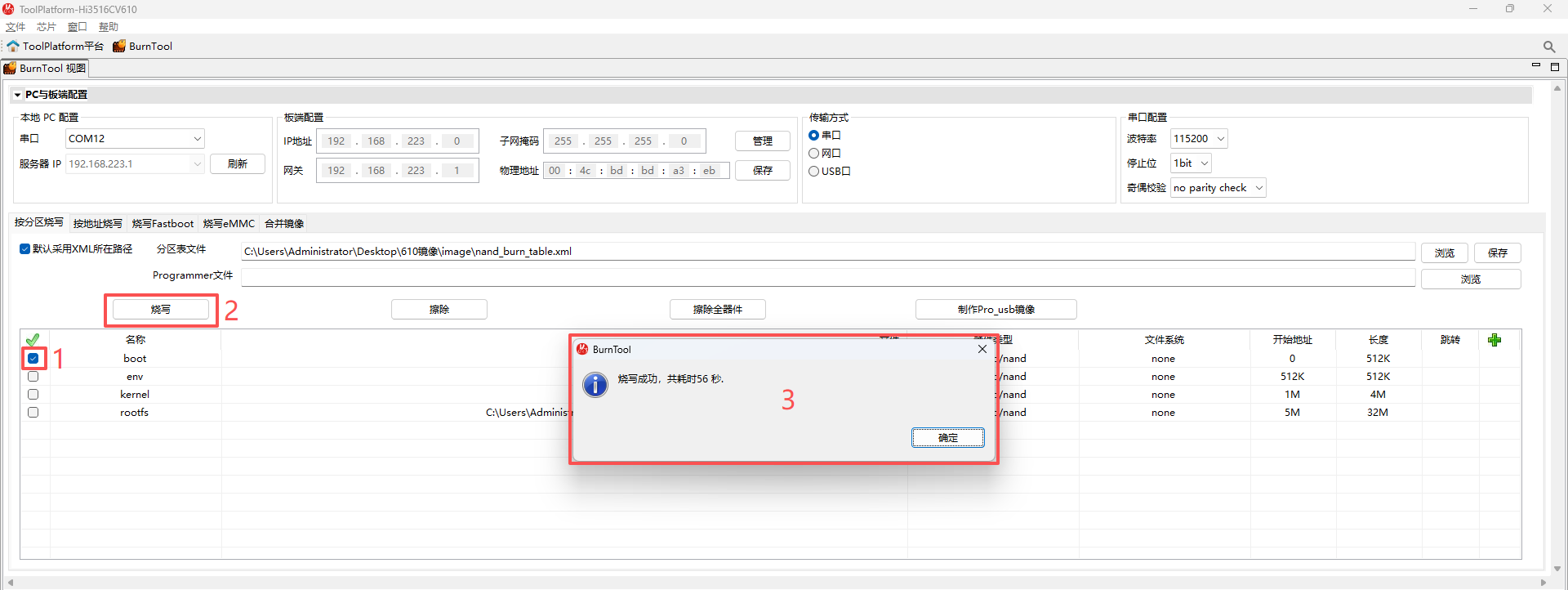Open the 1bit stop bit dropdown

pyautogui.click(x=1191, y=163)
